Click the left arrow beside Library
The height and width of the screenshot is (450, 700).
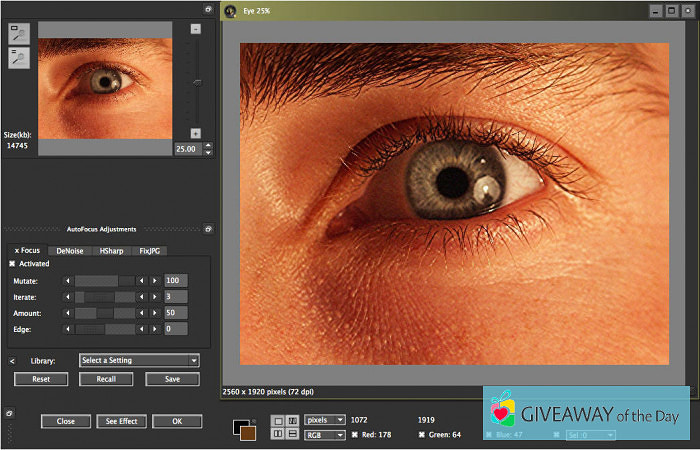12,360
